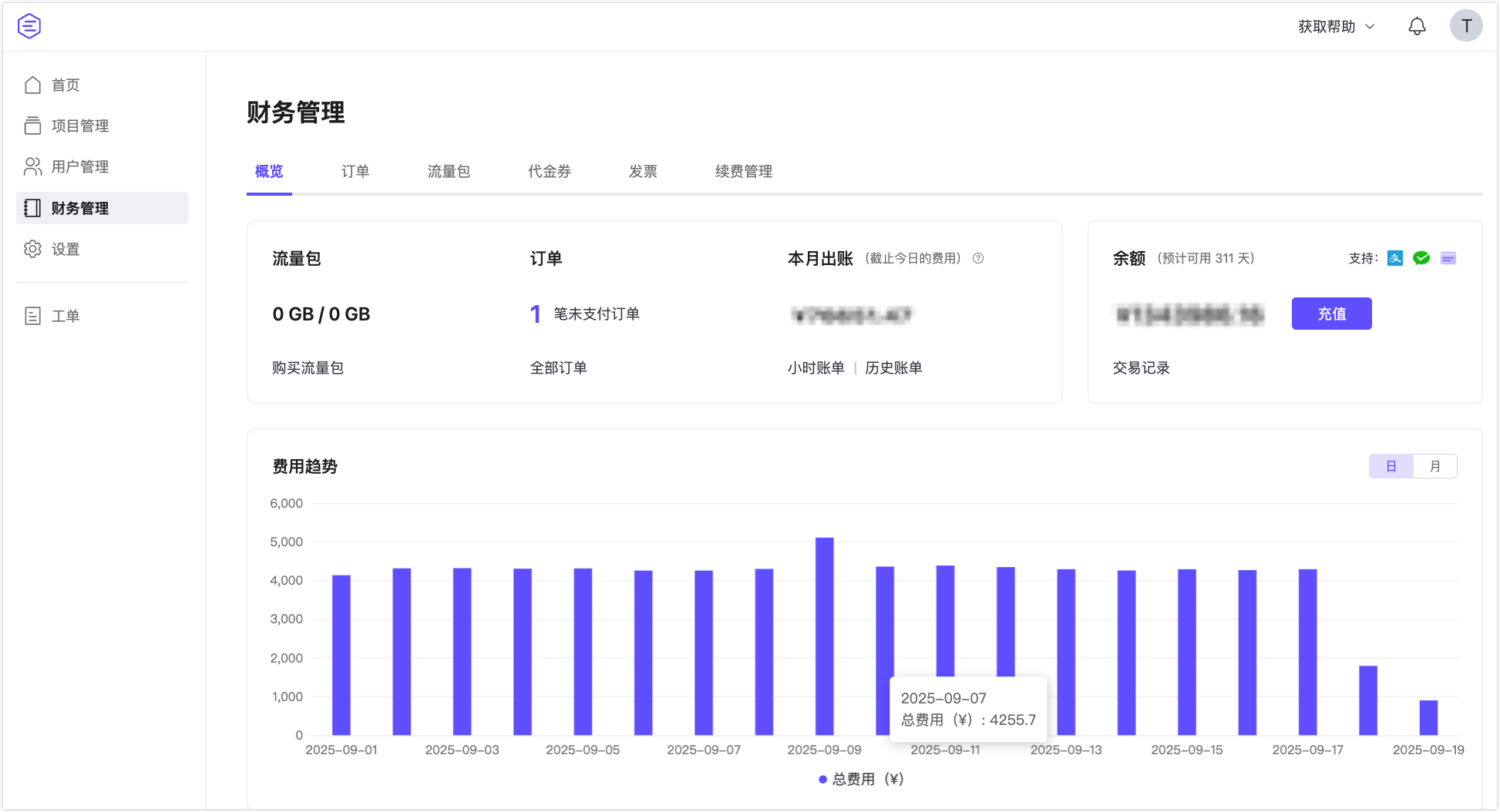Toggle the 总费用 legend in the chart

(861, 779)
